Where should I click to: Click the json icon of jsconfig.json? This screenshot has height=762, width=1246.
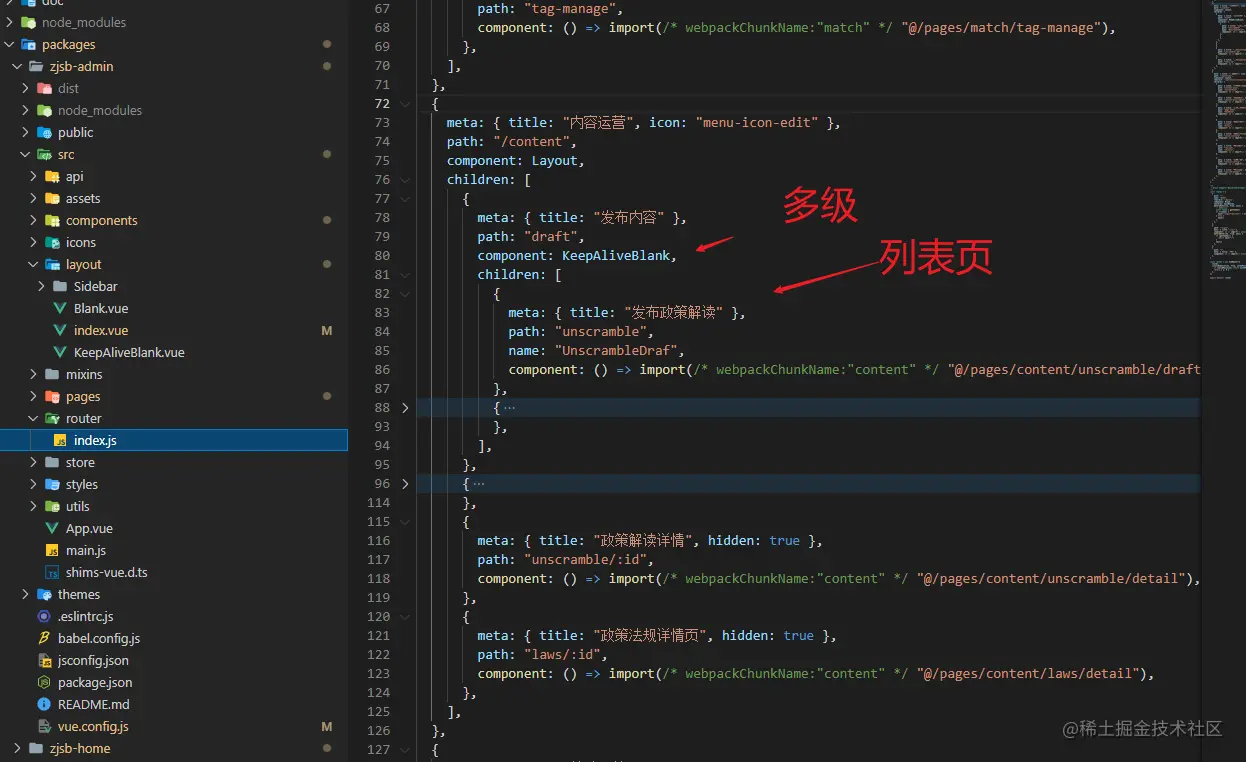[44, 660]
